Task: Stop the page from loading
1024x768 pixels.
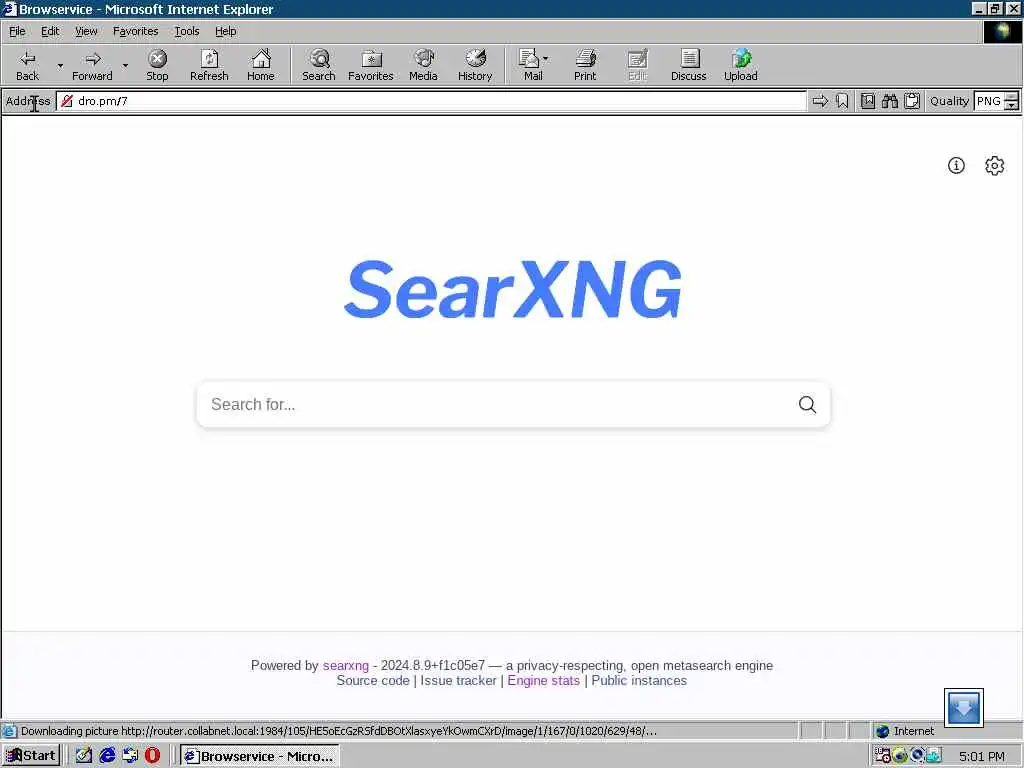Action: [157, 65]
